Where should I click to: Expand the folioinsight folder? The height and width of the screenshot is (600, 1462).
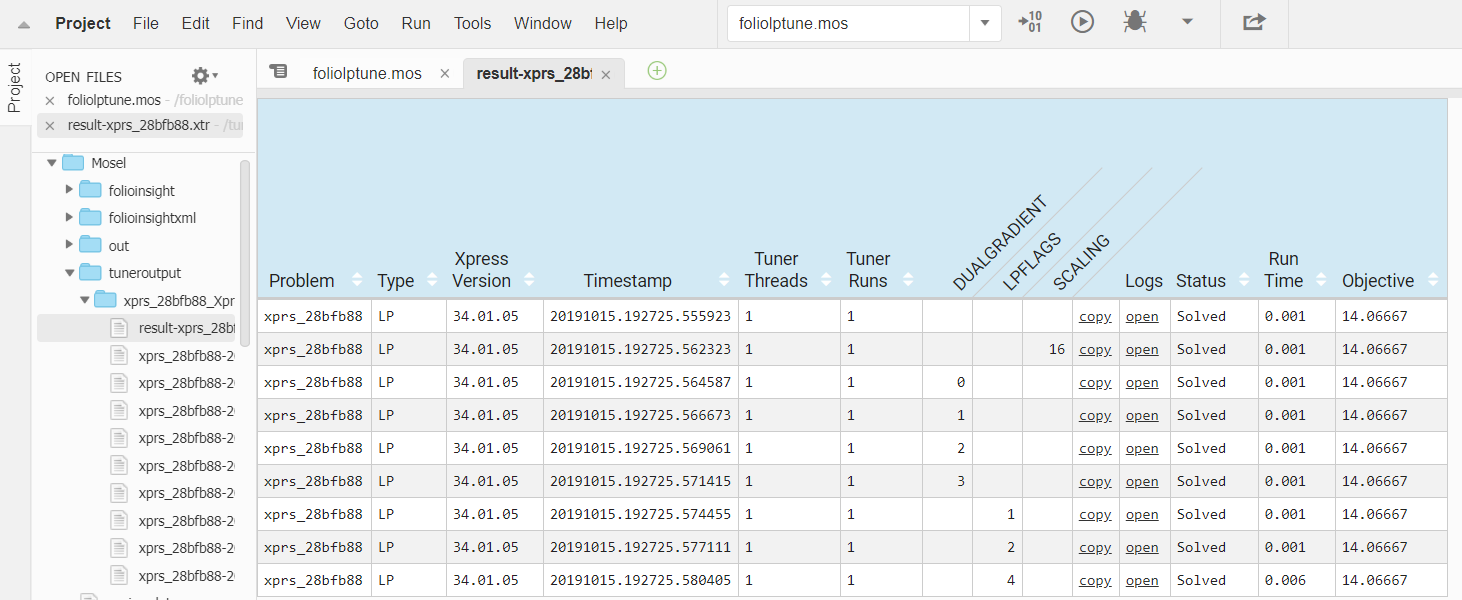68,190
